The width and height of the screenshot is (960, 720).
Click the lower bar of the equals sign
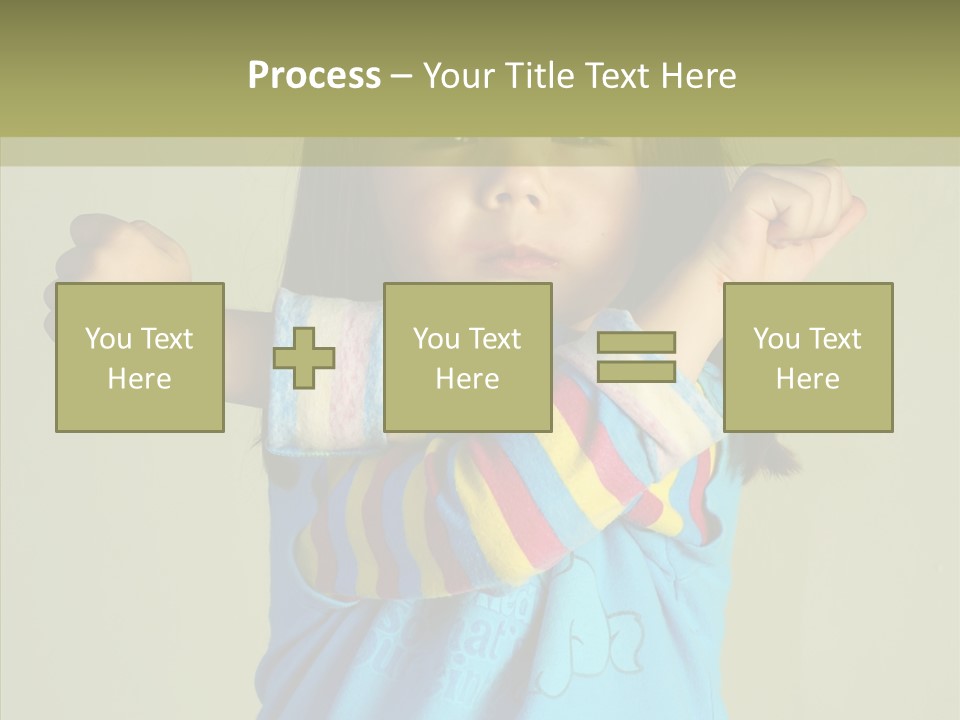[636, 371]
